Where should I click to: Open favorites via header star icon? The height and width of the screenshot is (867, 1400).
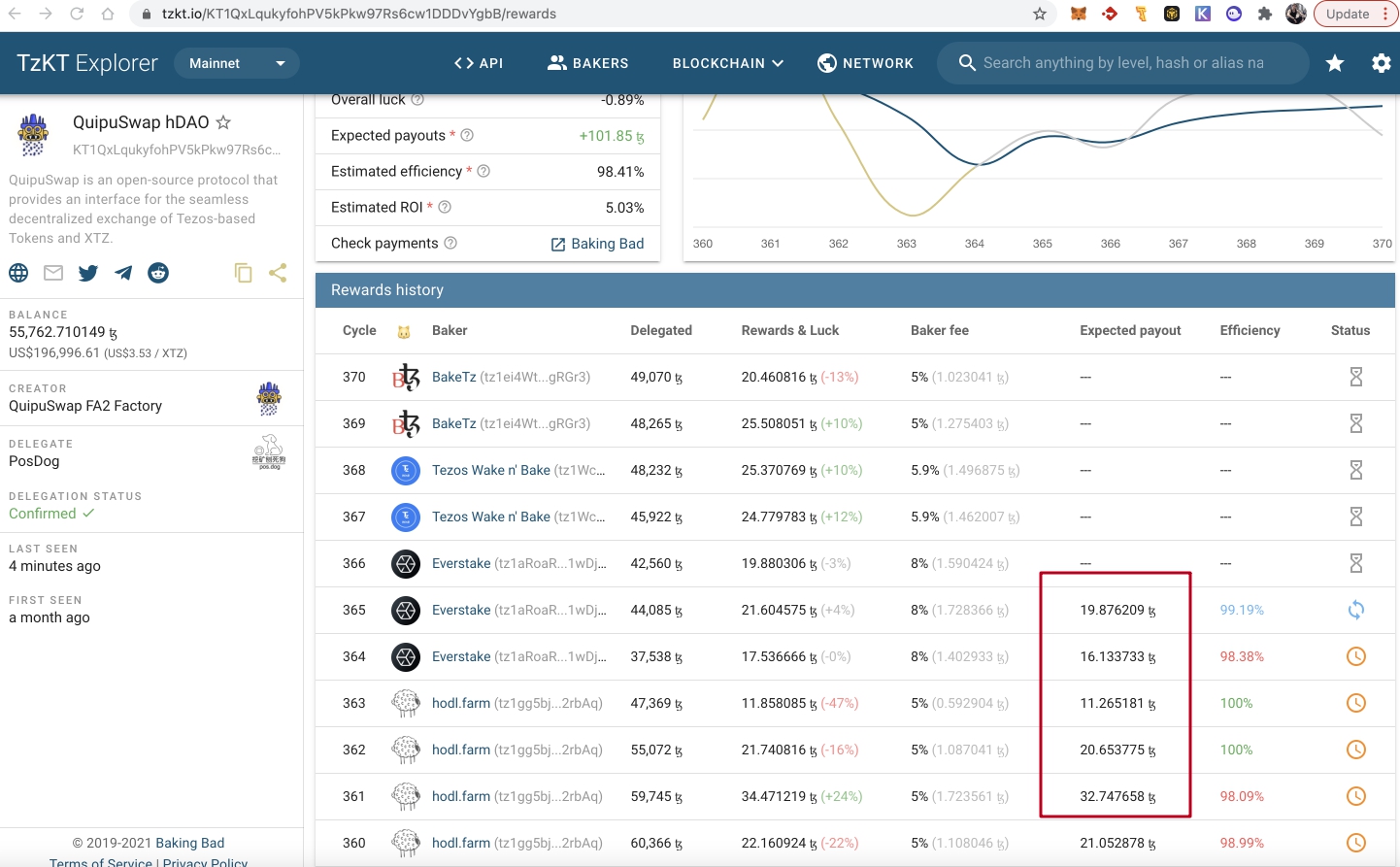[x=1335, y=63]
